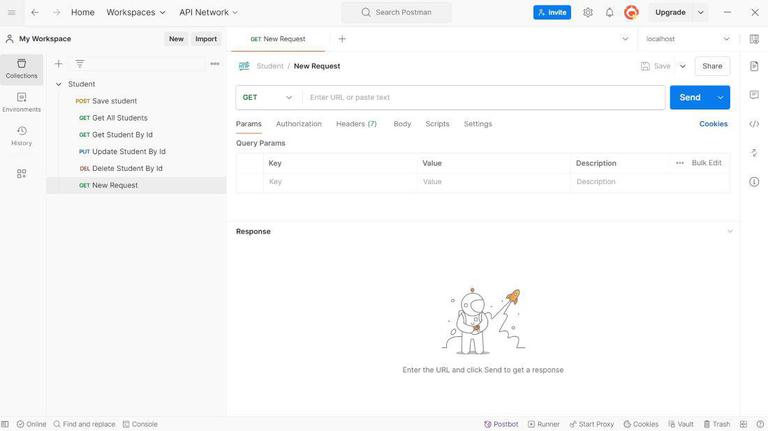This screenshot has width=768, height=431.
Task: Switch to the Body tab
Action: 402,124
